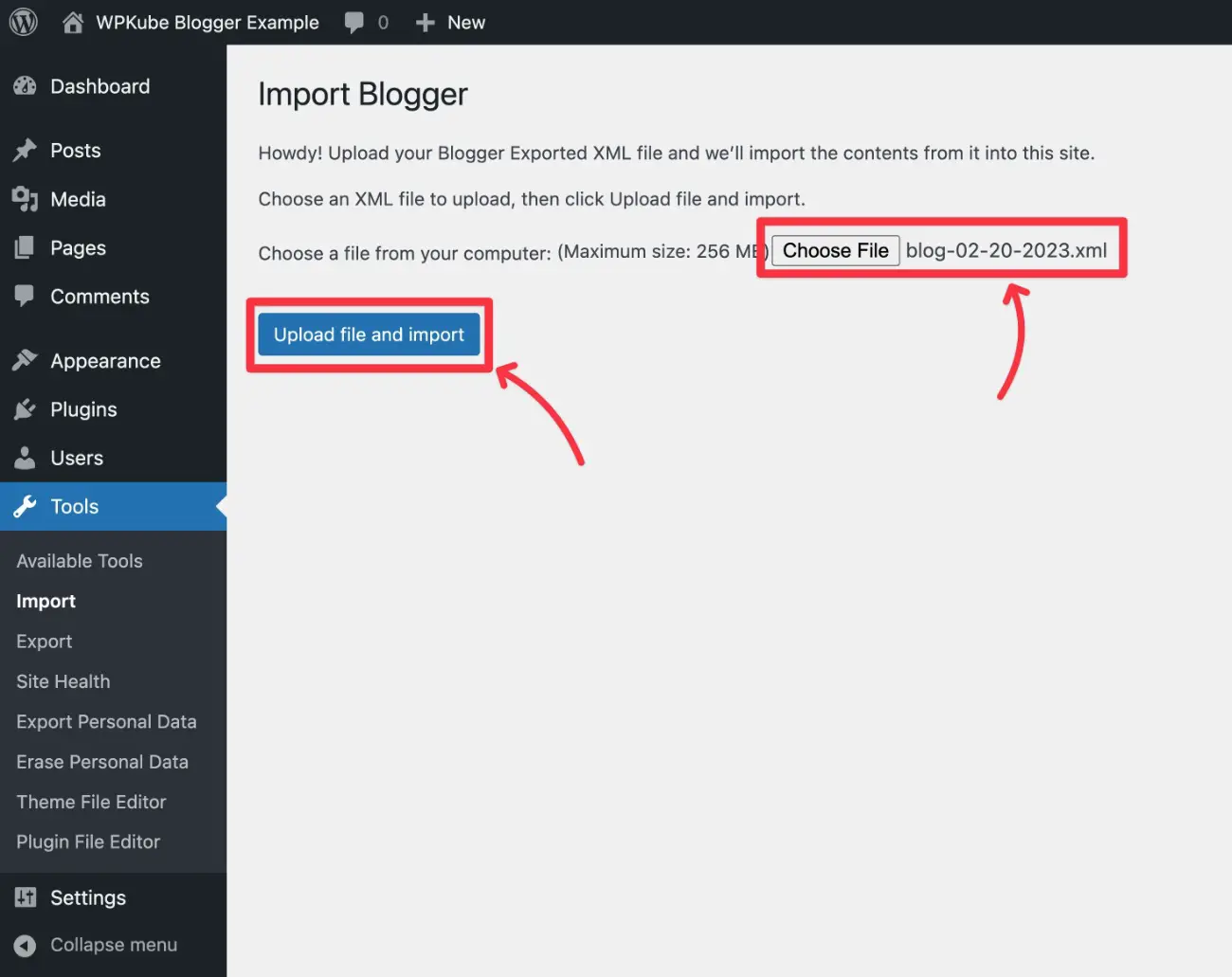Click the 'Howdy! Upload your Blogger Exported XML' text
This screenshot has height=977, width=1232.
pyautogui.click(x=676, y=153)
